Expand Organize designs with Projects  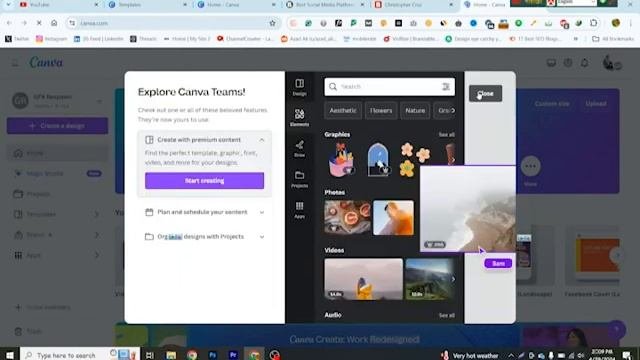[204, 237]
